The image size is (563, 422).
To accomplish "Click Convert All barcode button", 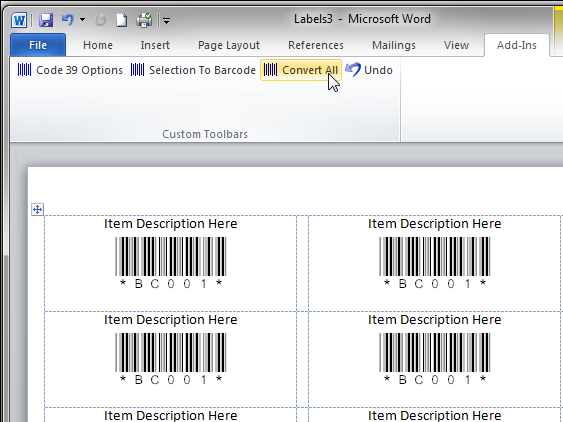I will tap(301, 70).
